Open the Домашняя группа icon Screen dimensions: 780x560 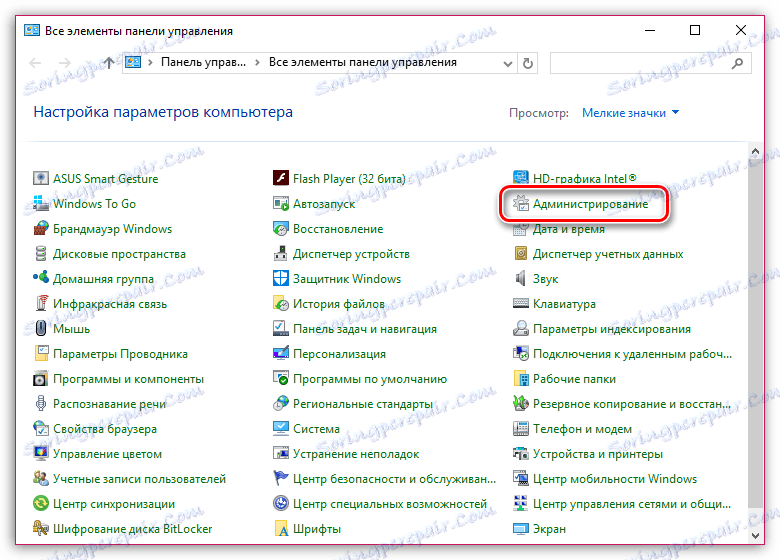pyautogui.click(x=40, y=278)
